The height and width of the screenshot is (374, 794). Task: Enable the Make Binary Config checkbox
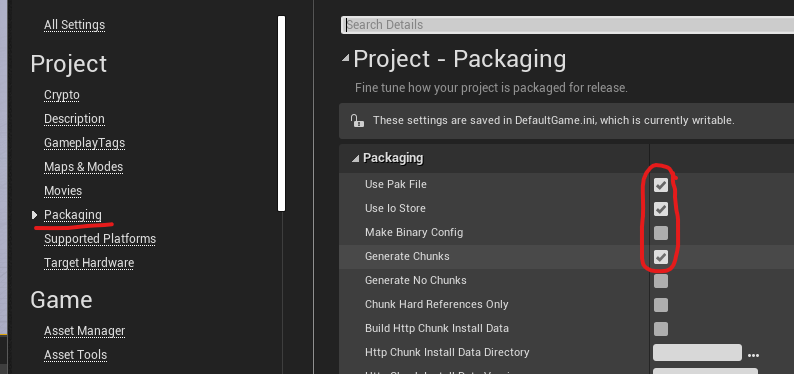[x=661, y=233]
